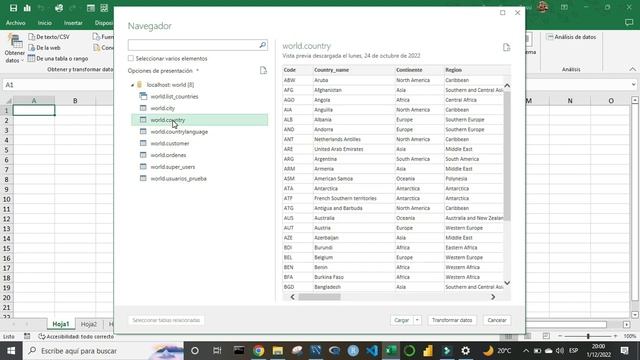The height and width of the screenshot is (360, 640).
Task: Click Análisis de datos in ribbon
Action: [571, 37]
